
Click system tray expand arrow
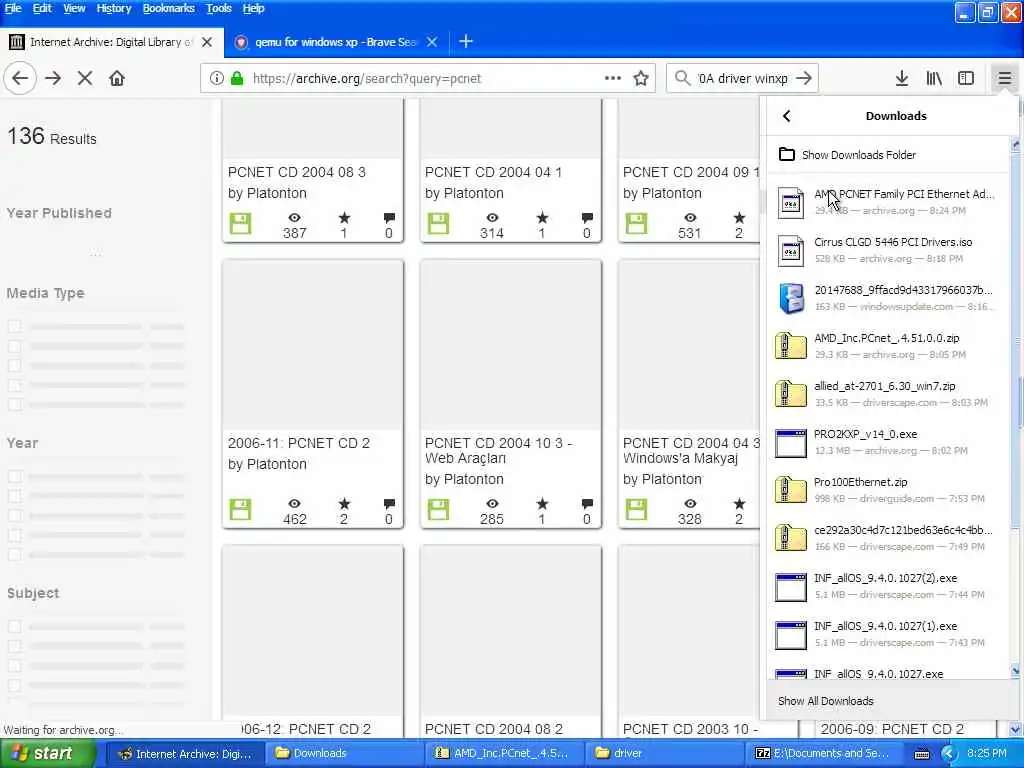click(948, 754)
